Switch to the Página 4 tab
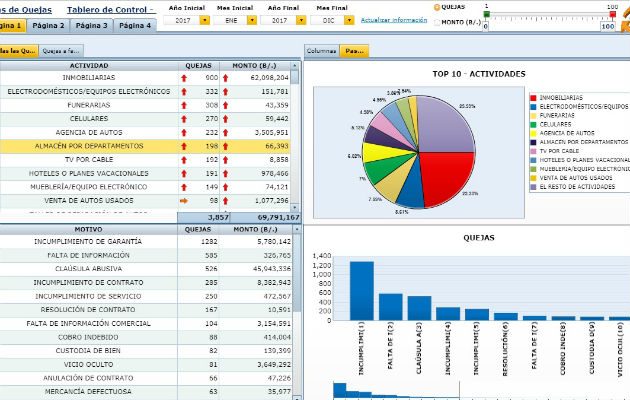The height and width of the screenshot is (400, 630). pos(135,25)
